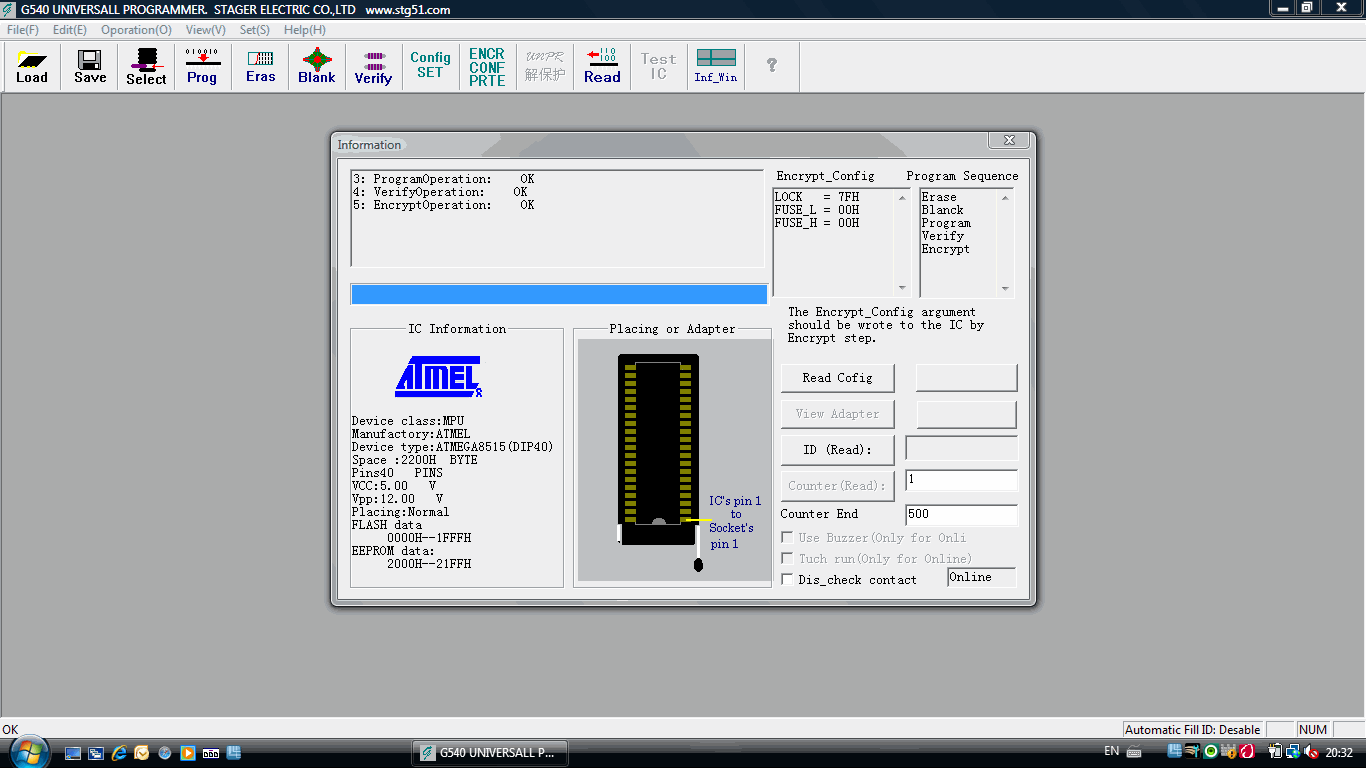Click the FUSE_H = 00H entry

tap(817, 223)
